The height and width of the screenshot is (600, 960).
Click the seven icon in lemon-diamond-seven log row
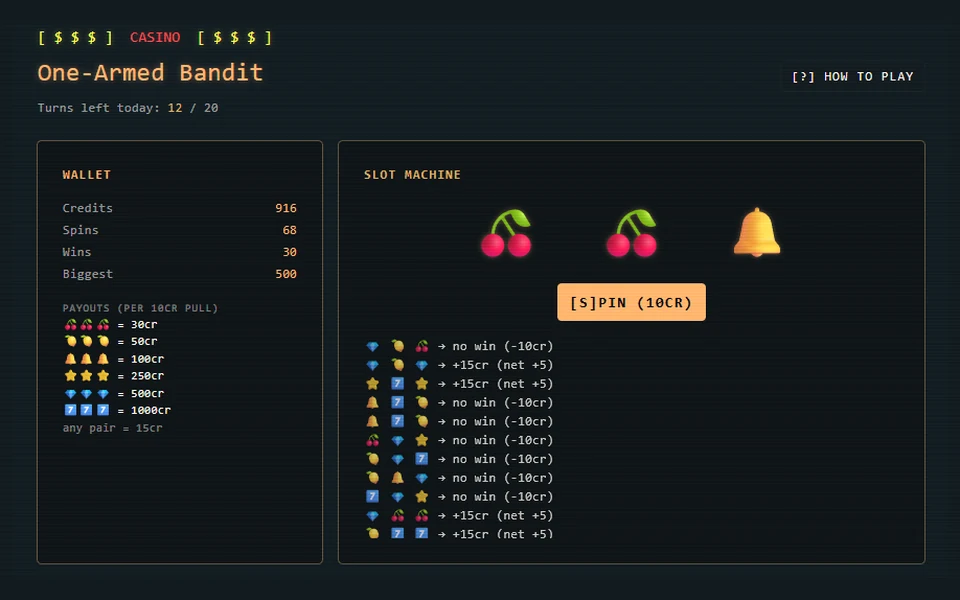pyautogui.click(x=422, y=459)
